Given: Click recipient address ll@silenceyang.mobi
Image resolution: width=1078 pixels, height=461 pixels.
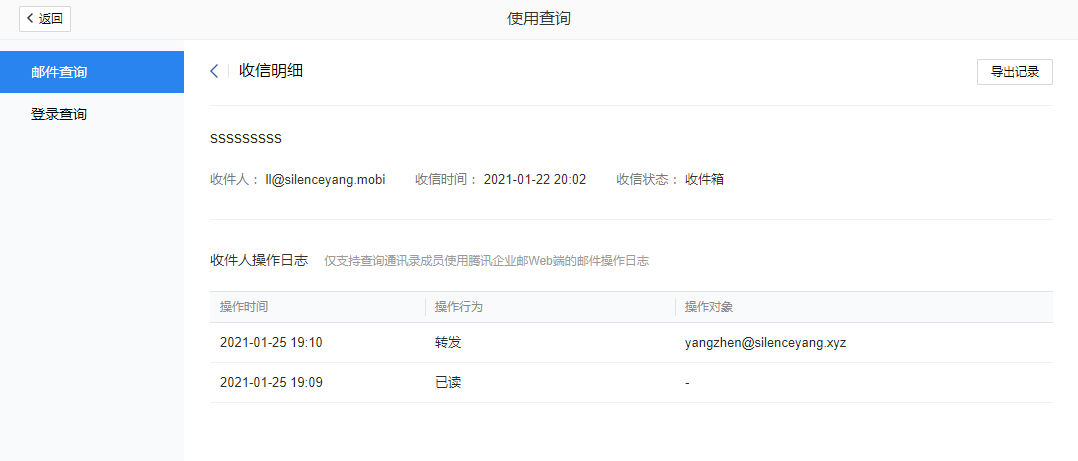Looking at the screenshot, I should (325, 180).
